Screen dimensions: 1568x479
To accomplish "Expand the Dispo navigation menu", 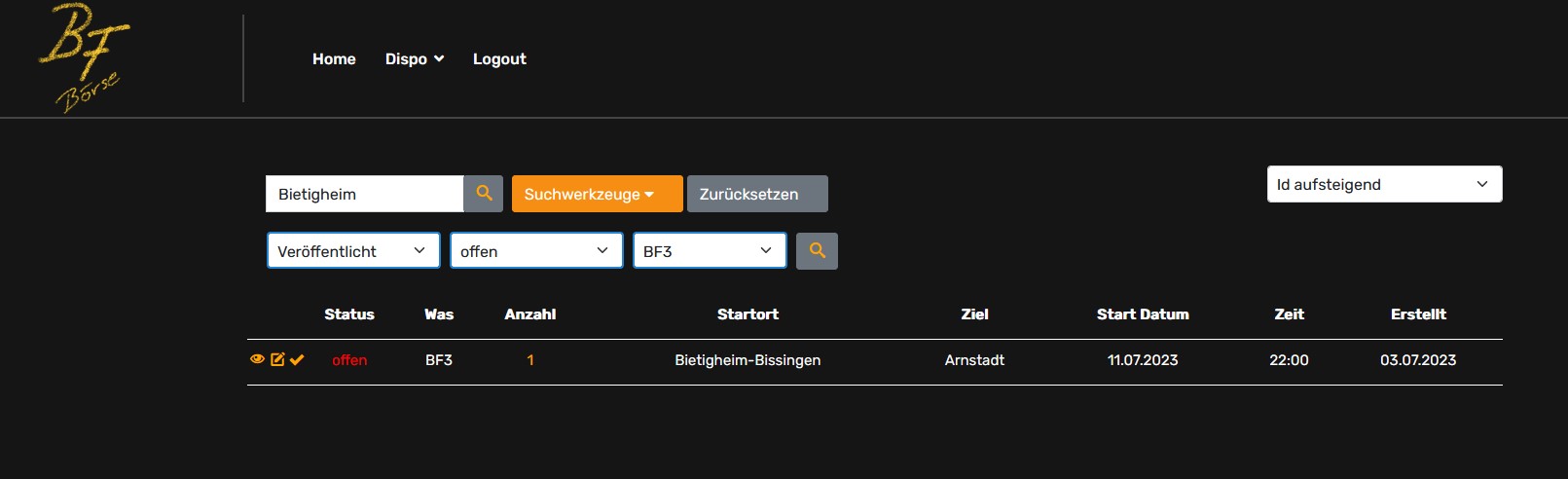I will click(415, 59).
